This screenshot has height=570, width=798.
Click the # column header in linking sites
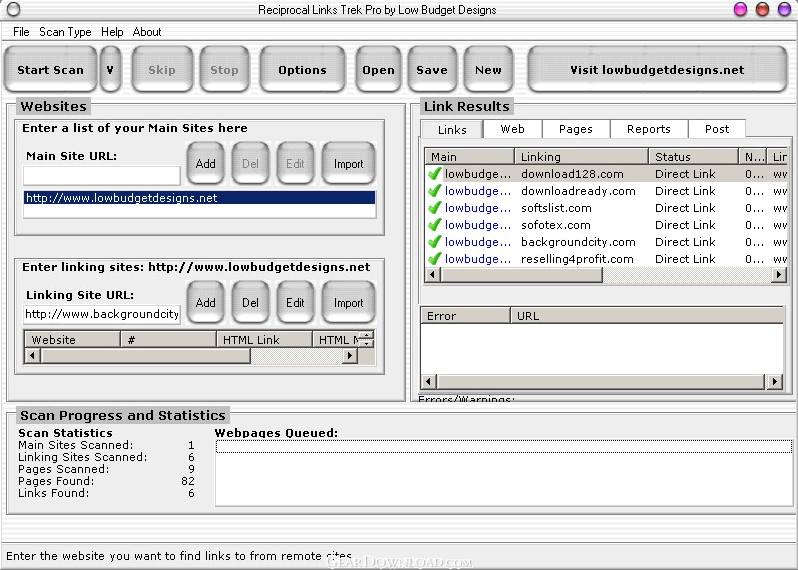pos(168,340)
